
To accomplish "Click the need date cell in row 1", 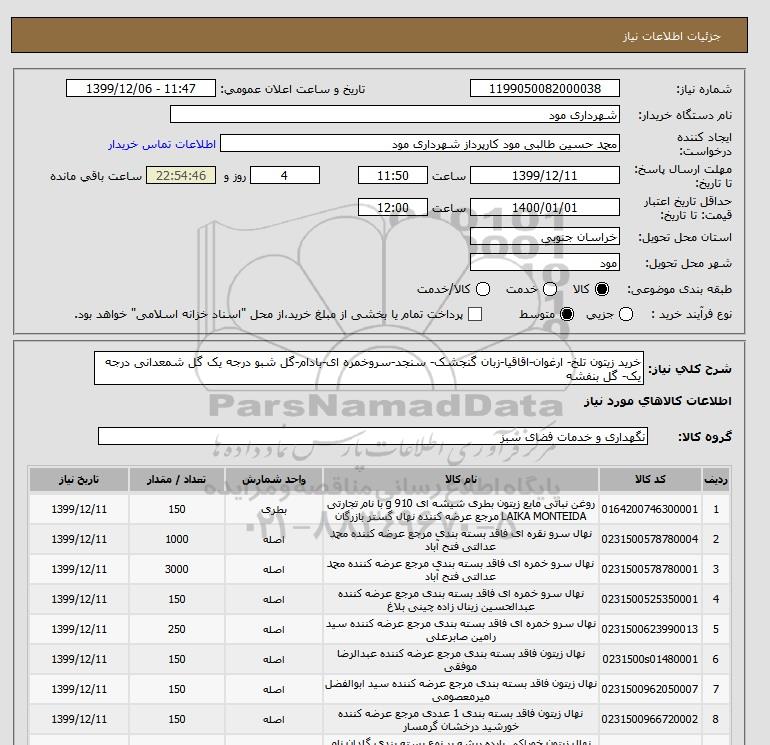I will tap(79, 509).
